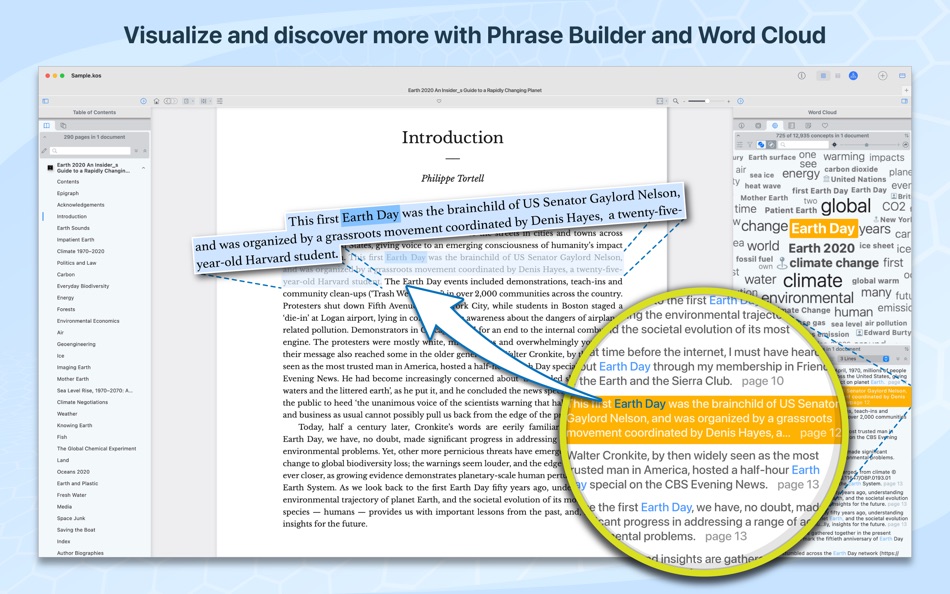
Task: Open the Climate 1970–2020 chapter
Action: tap(80, 251)
